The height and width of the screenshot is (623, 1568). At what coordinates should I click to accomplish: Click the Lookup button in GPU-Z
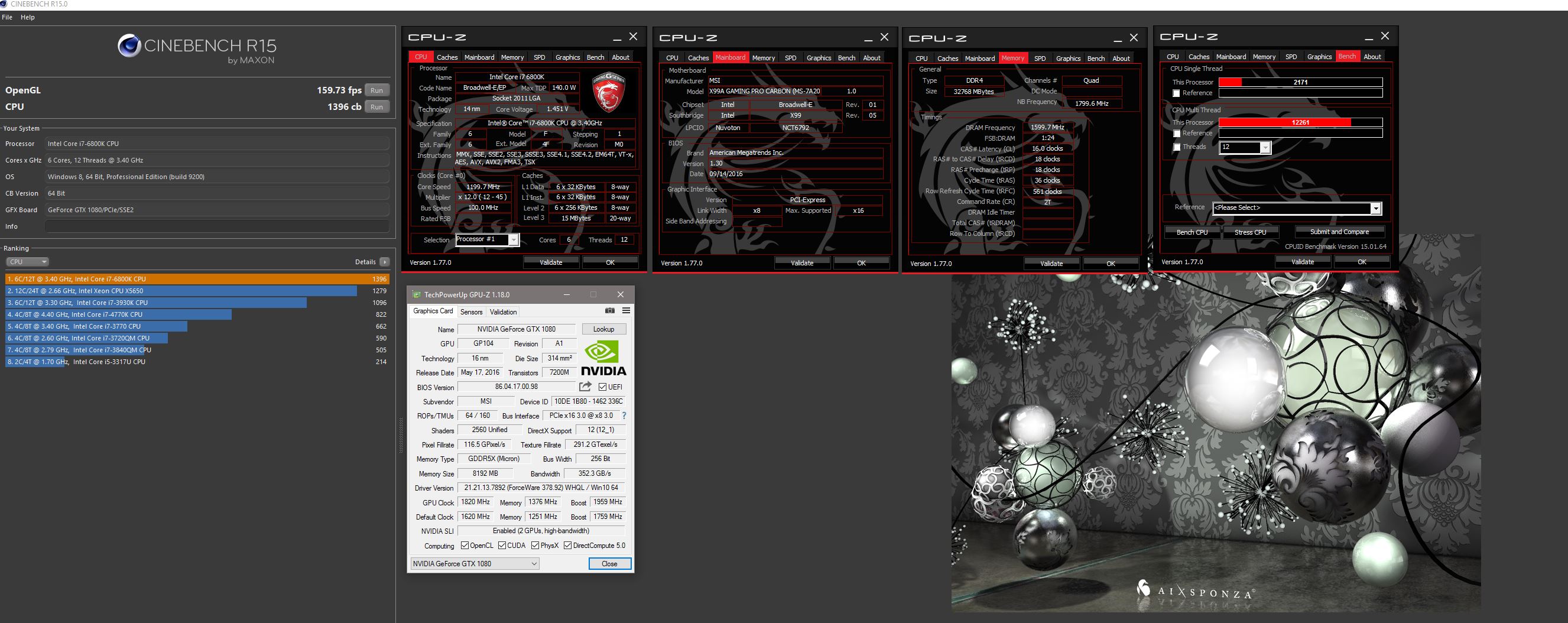(604, 329)
